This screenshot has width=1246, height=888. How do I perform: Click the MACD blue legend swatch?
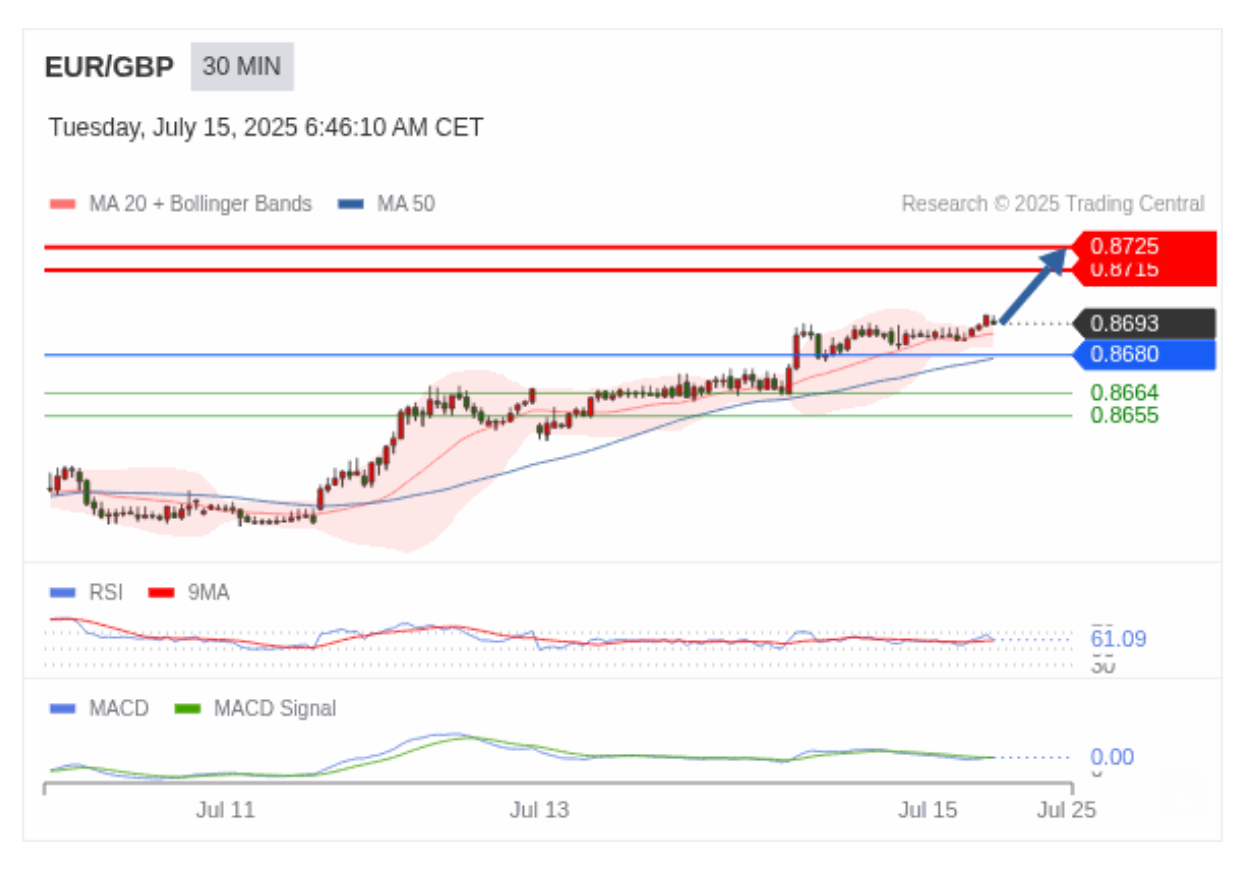coord(62,709)
